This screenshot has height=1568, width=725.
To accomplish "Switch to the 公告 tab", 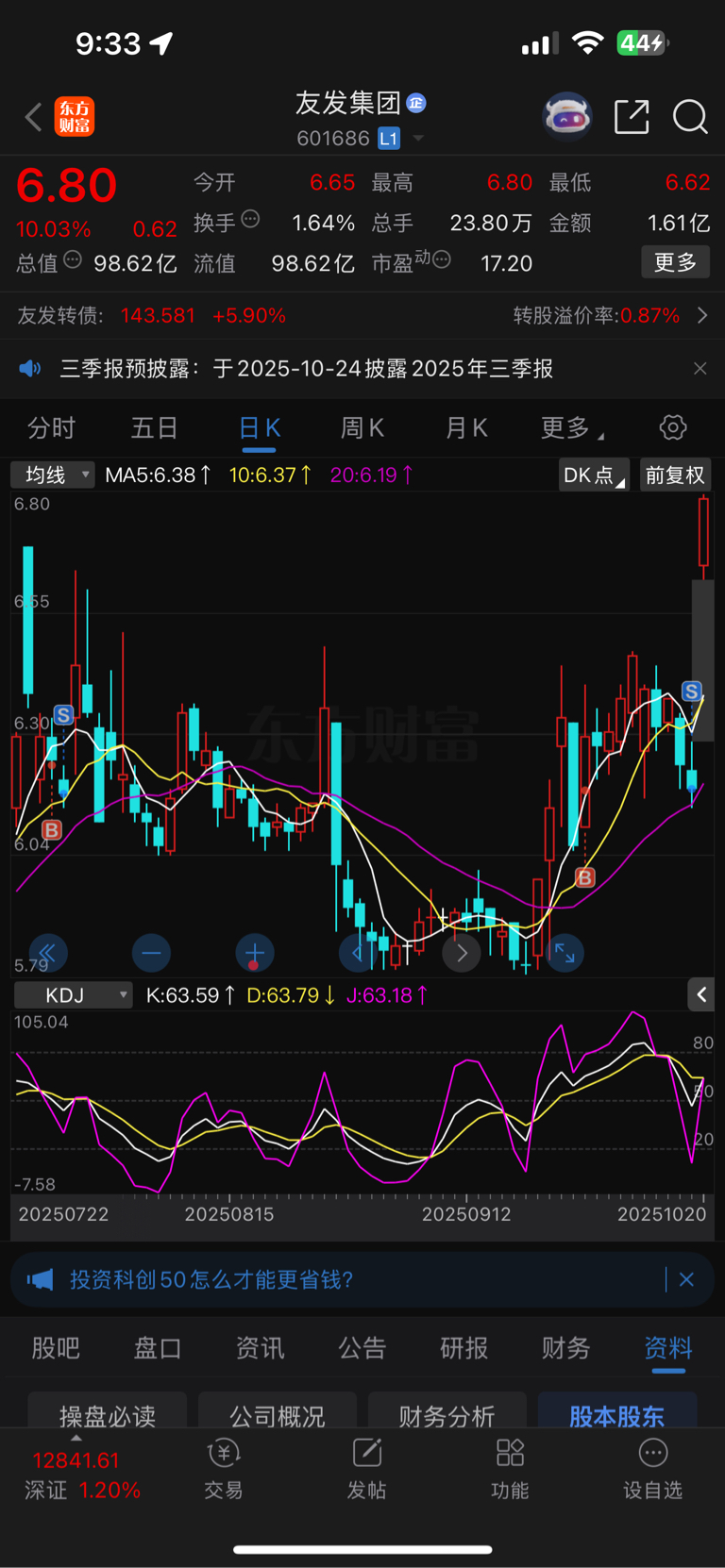I will tap(362, 1348).
